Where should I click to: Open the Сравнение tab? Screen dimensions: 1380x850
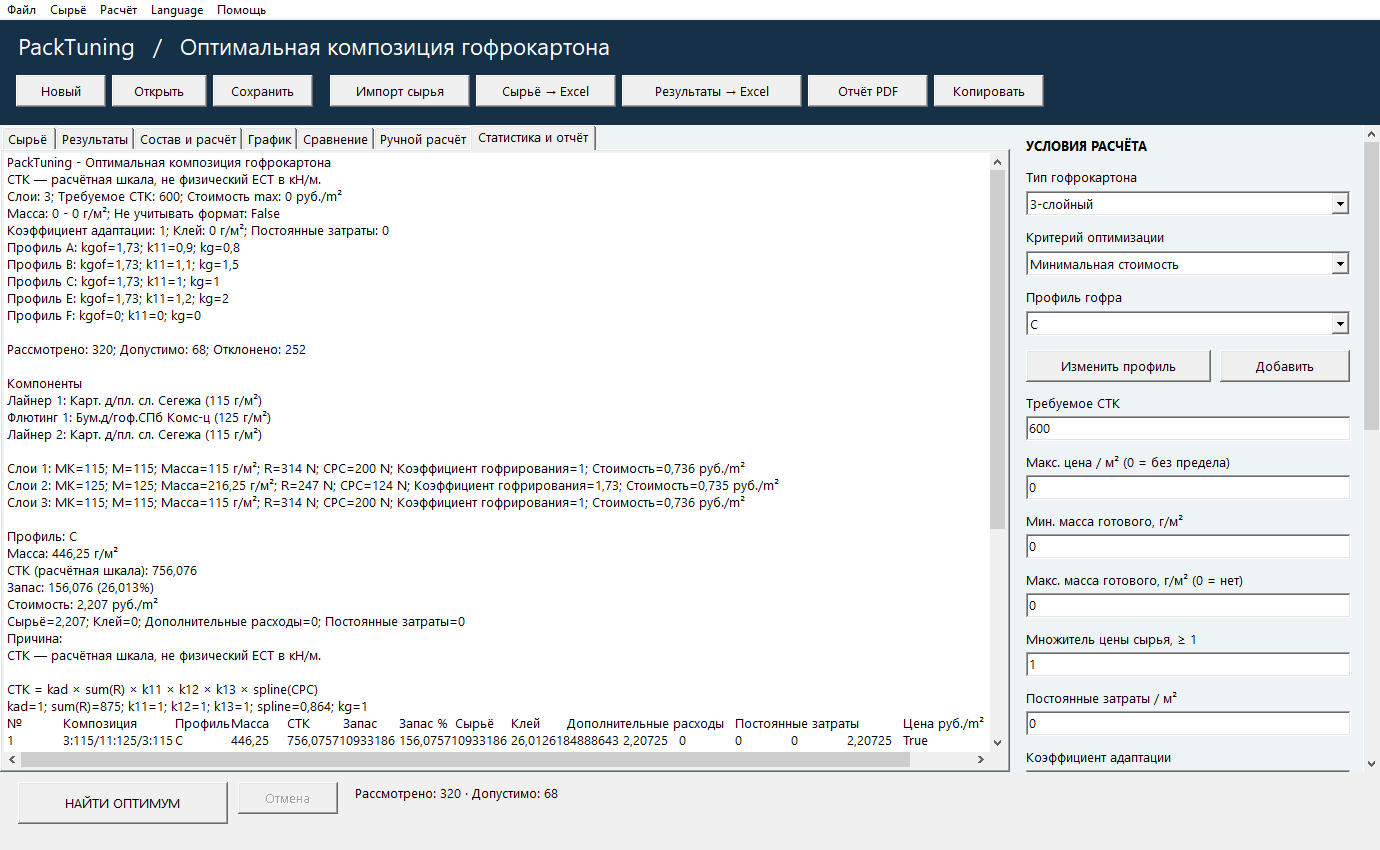336,140
